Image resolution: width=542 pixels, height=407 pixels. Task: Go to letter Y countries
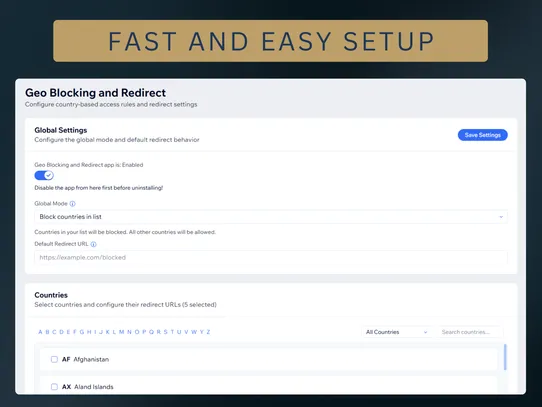[202, 332]
